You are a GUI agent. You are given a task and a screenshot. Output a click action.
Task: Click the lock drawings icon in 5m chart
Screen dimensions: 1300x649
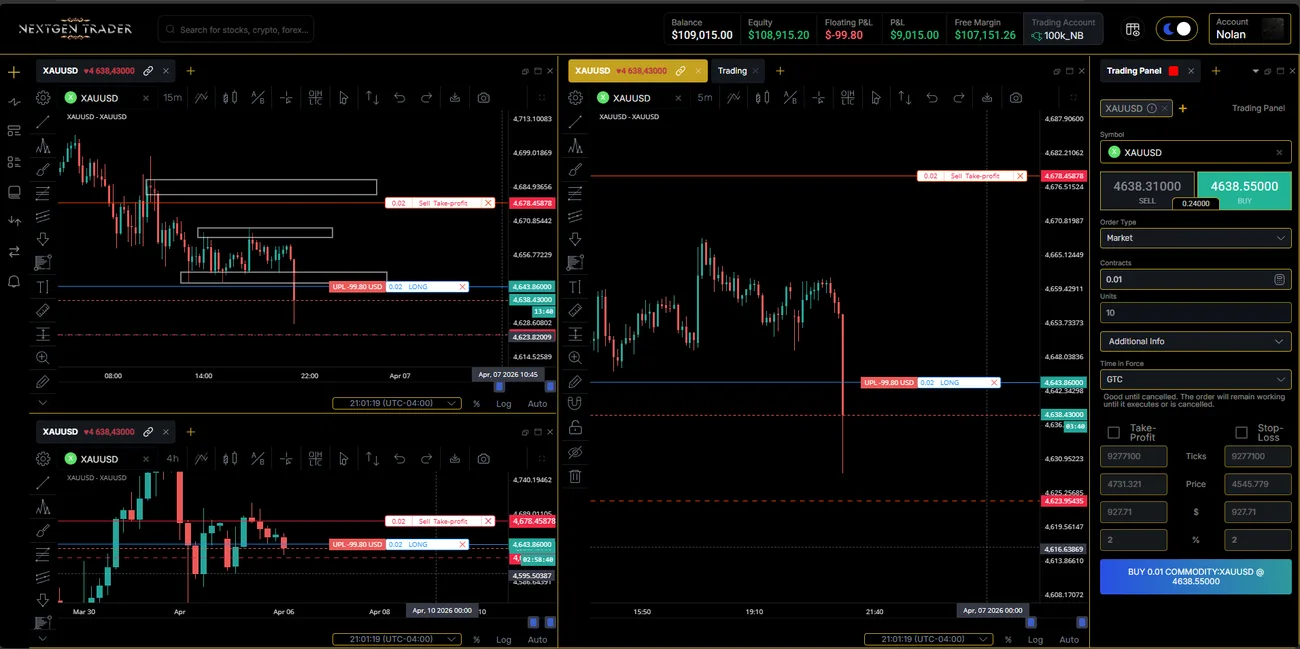coord(575,428)
